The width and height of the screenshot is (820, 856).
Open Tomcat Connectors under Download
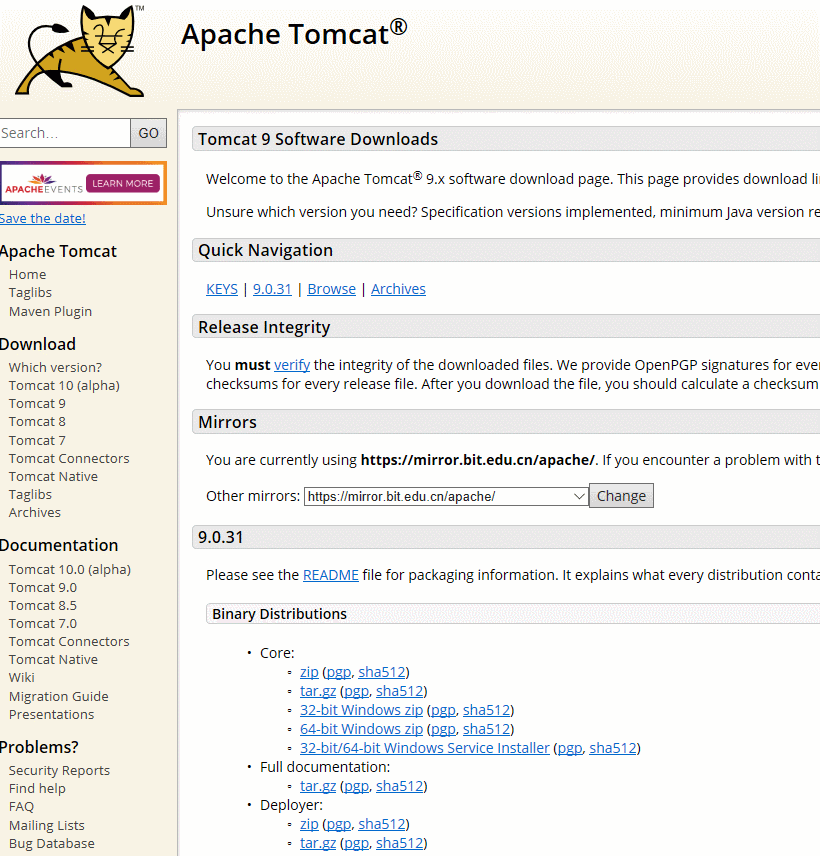tap(69, 459)
